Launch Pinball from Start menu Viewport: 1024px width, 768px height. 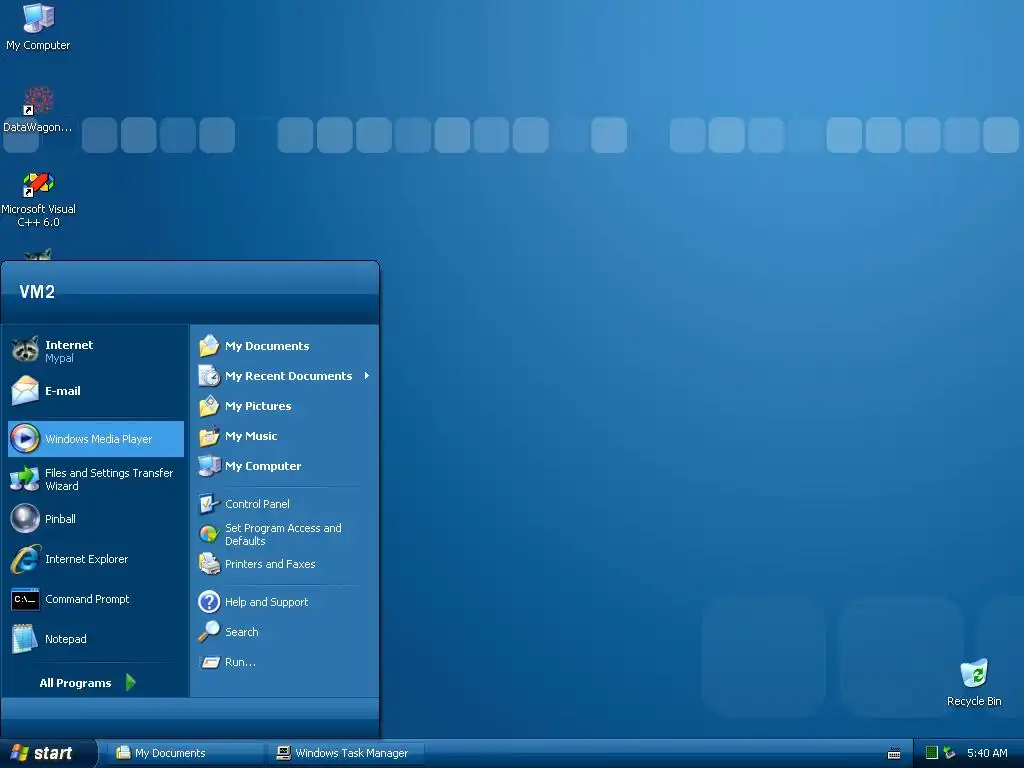coord(96,519)
